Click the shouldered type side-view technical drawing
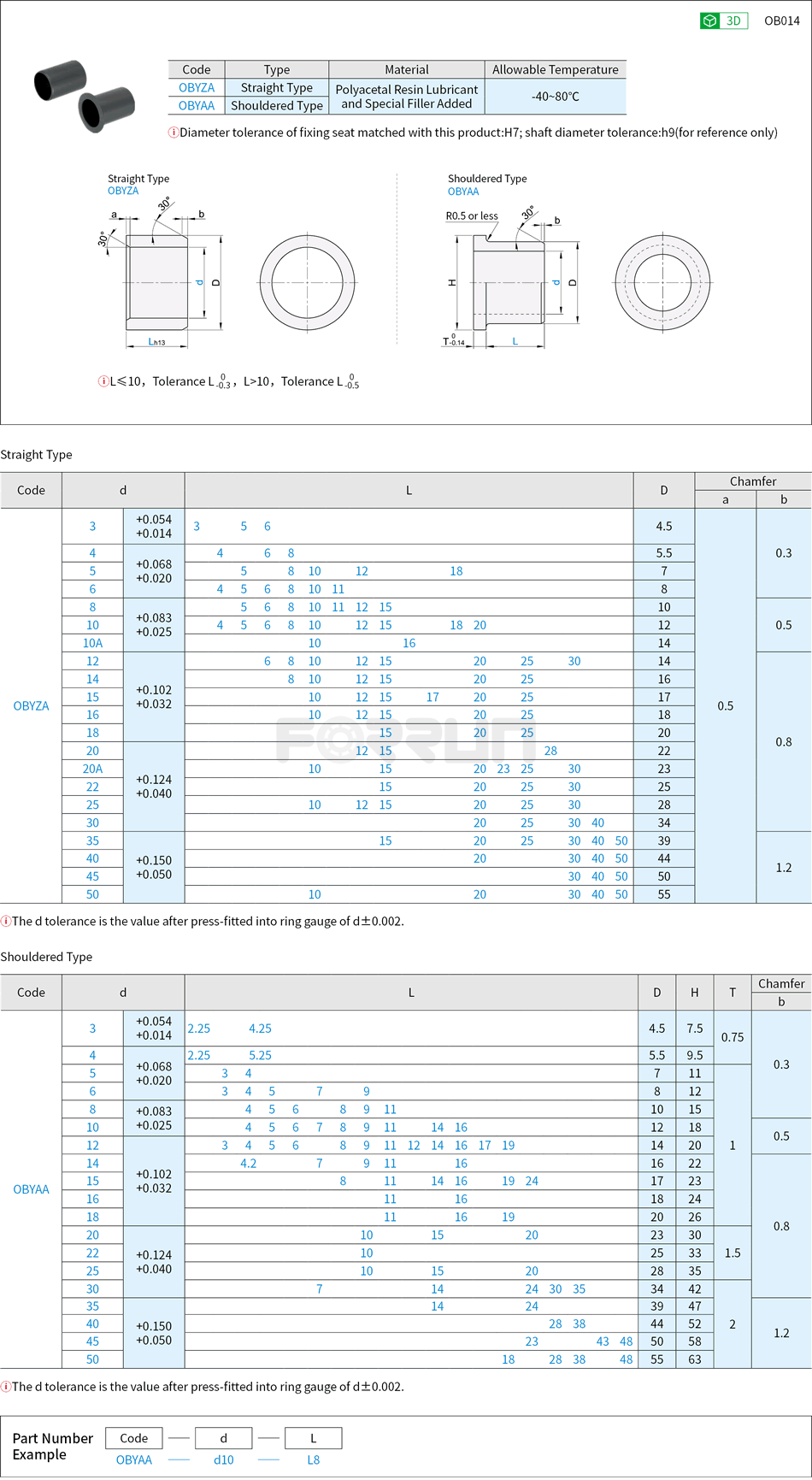This screenshot has width=812, height=1480. [513, 278]
